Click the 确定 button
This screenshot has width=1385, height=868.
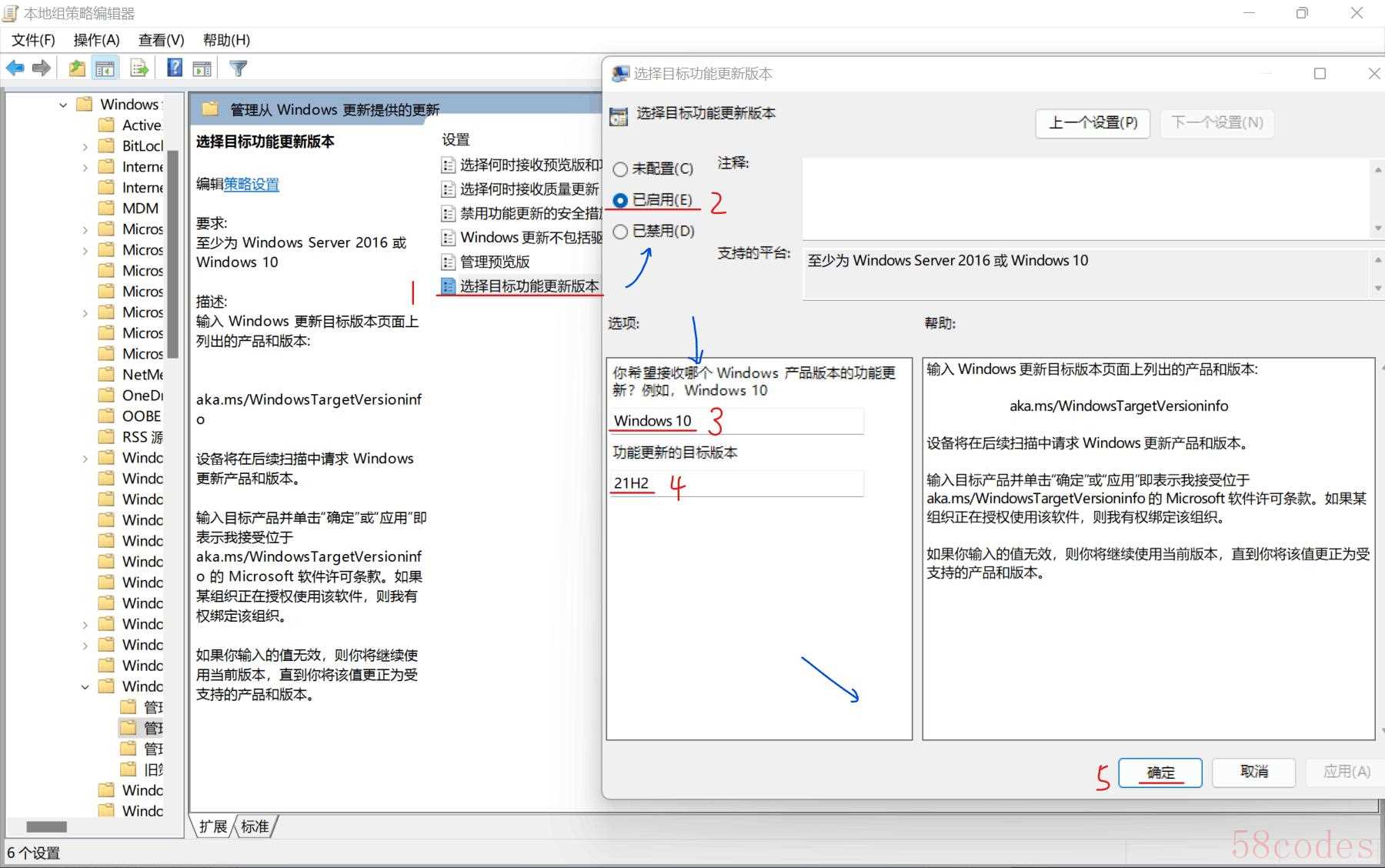pyautogui.click(x=1160, y=773)
